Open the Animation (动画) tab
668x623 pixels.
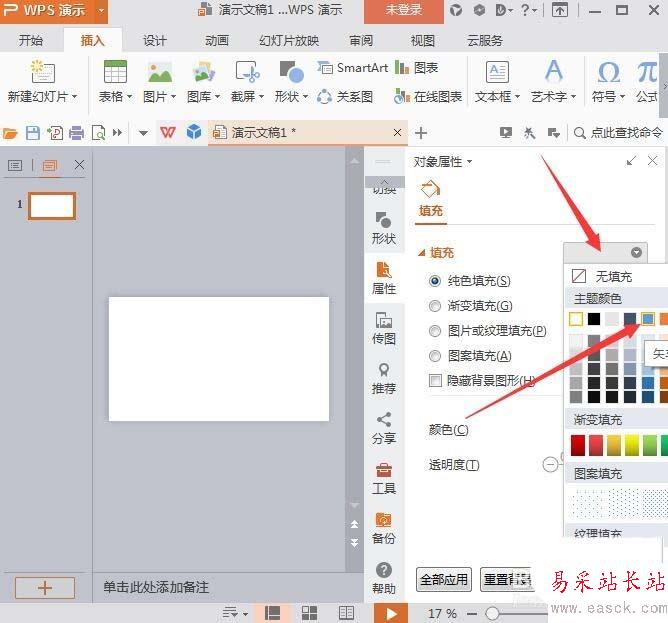[217, 40]
